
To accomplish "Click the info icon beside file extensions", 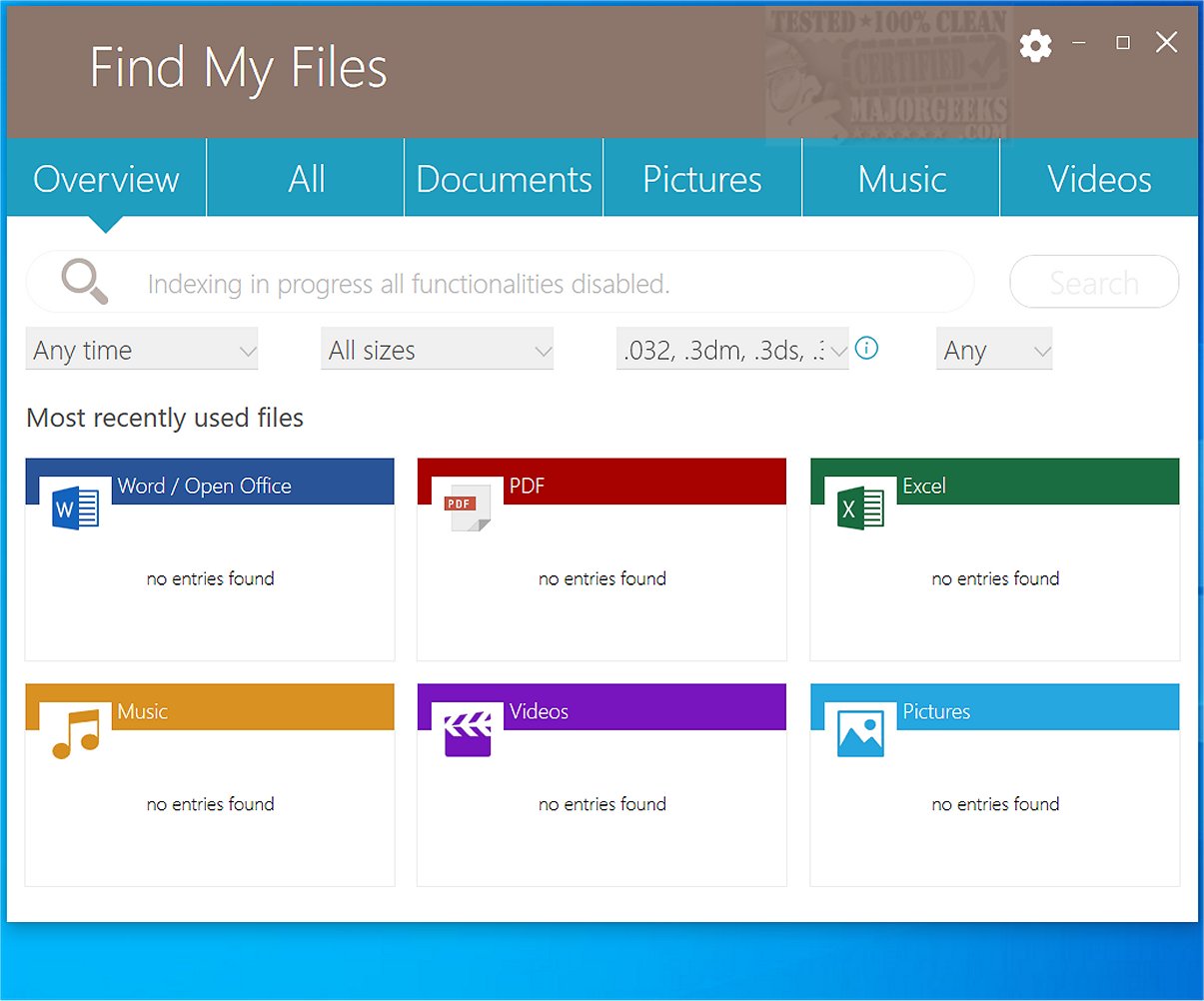I will click(866, 349).
